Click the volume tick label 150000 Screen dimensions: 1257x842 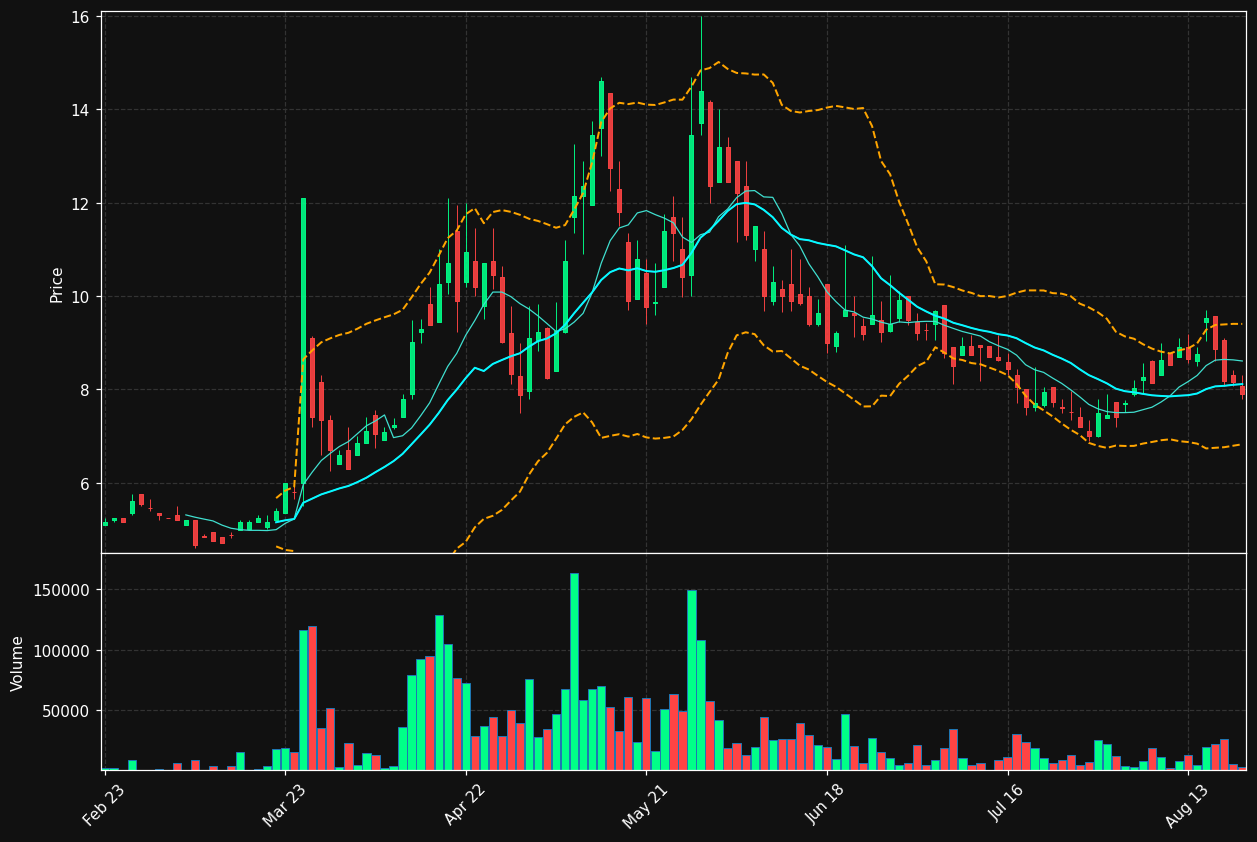pos(63,591)
